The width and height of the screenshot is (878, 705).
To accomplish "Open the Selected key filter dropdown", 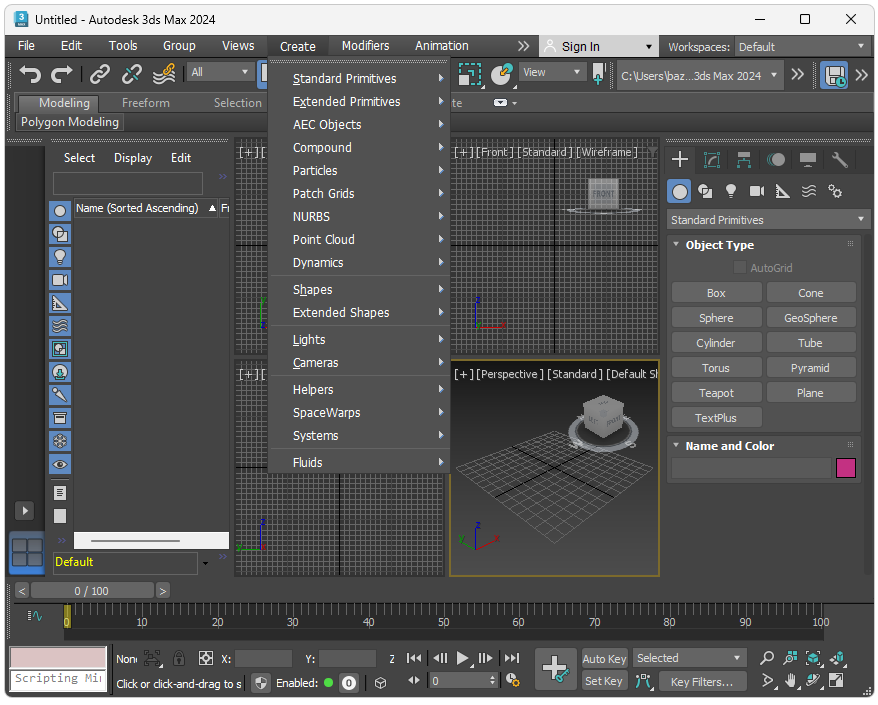I will click(689, 658).
